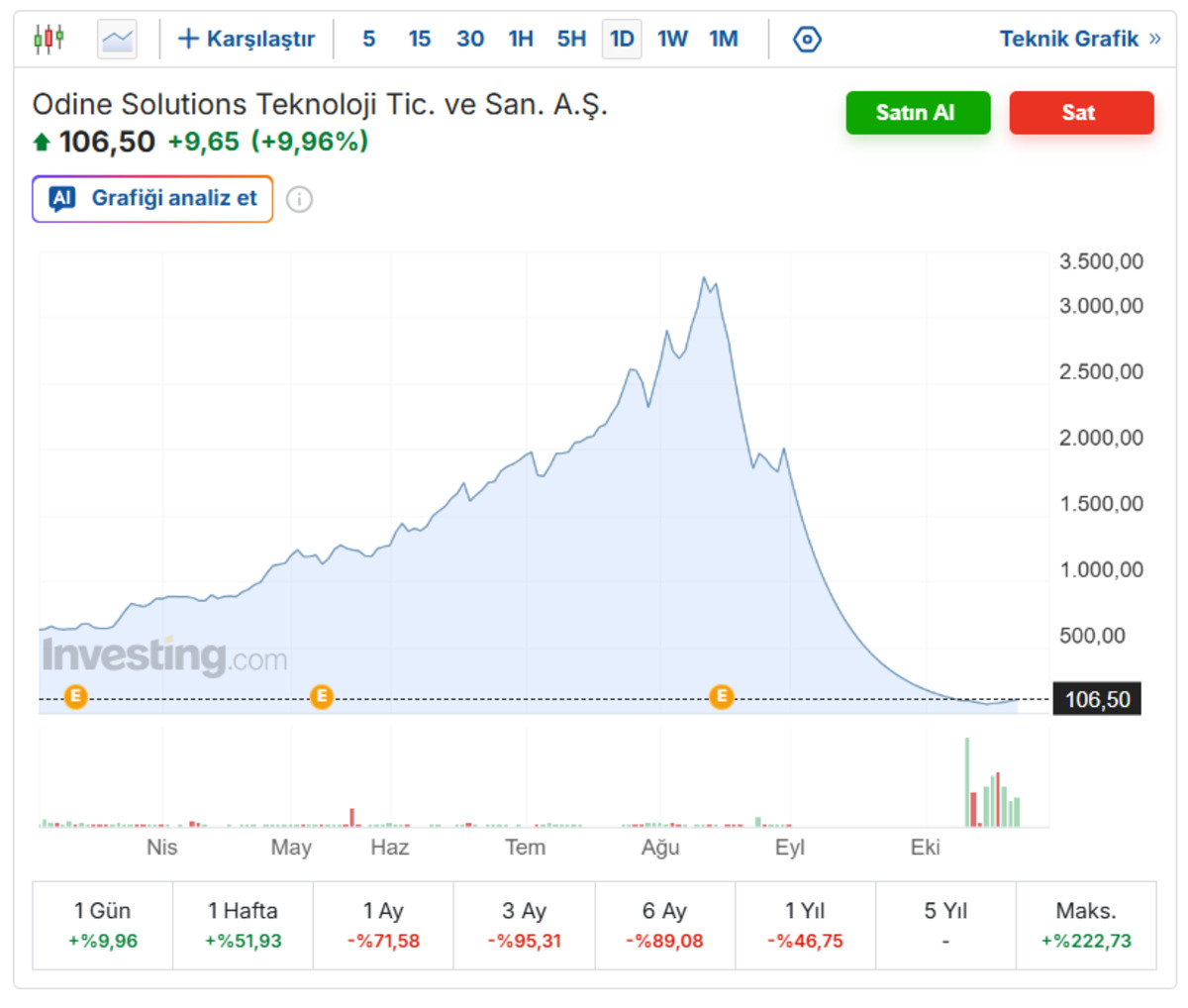This screenshot has height=1008, width=1188.
Task: Open the Teknik Grafik link
Action: coord(1080,39)
